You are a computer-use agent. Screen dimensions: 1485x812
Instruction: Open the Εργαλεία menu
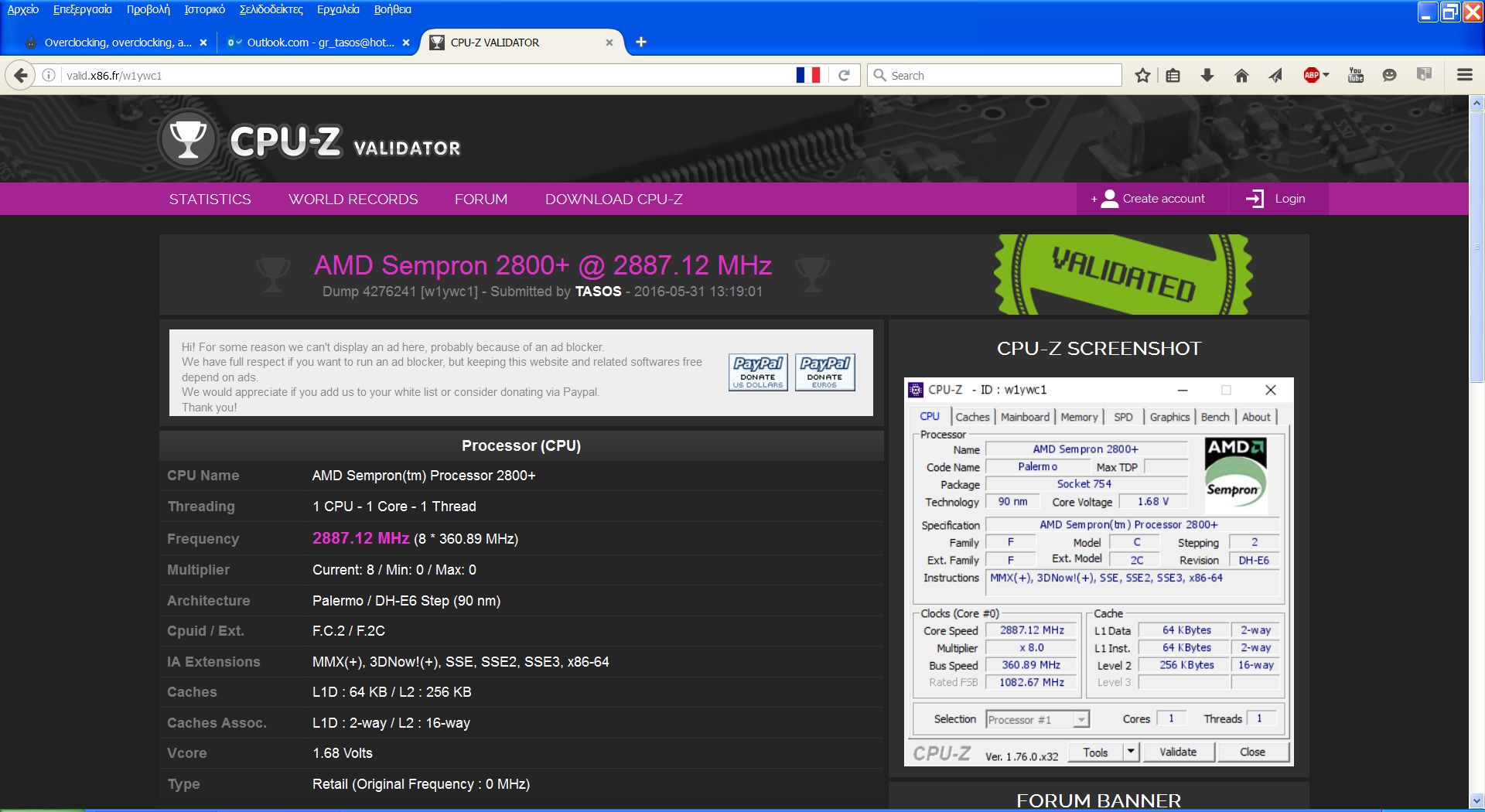[x=338, y=9]
